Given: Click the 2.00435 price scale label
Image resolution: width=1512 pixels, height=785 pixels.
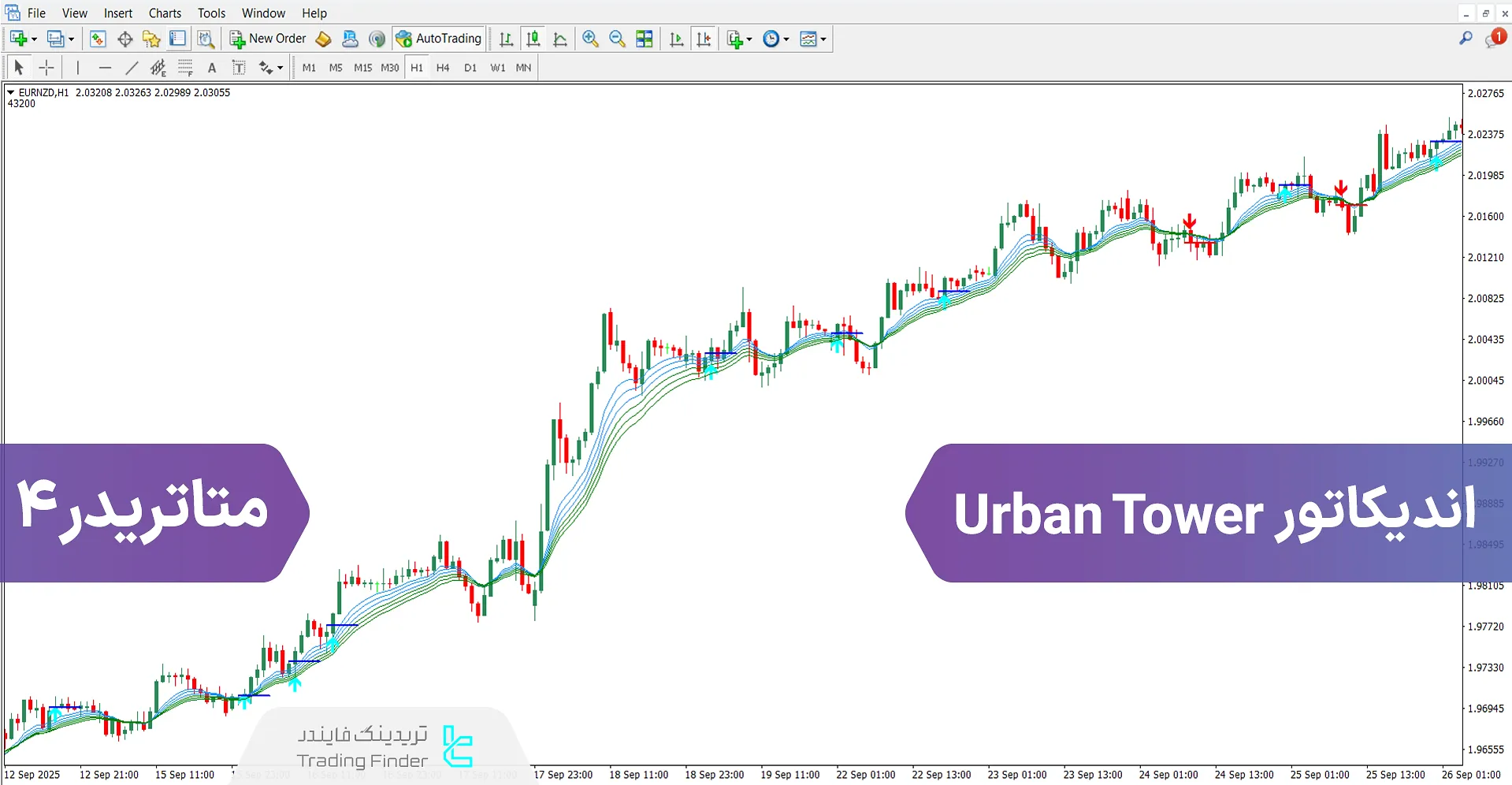Looking at the screenshot, I should [x=1485, y=340].
